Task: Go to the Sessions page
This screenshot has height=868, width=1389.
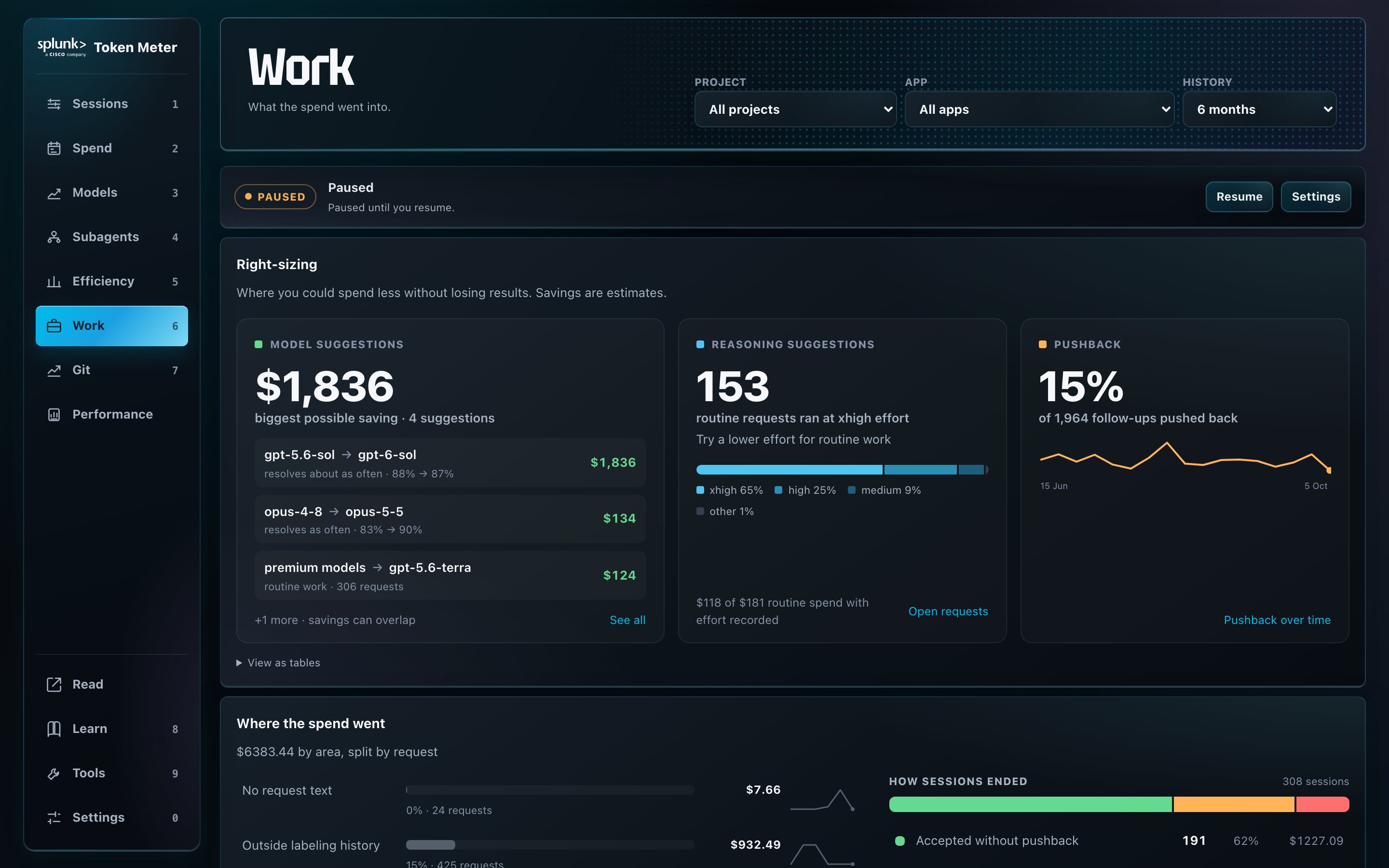Action: (112, 104)
